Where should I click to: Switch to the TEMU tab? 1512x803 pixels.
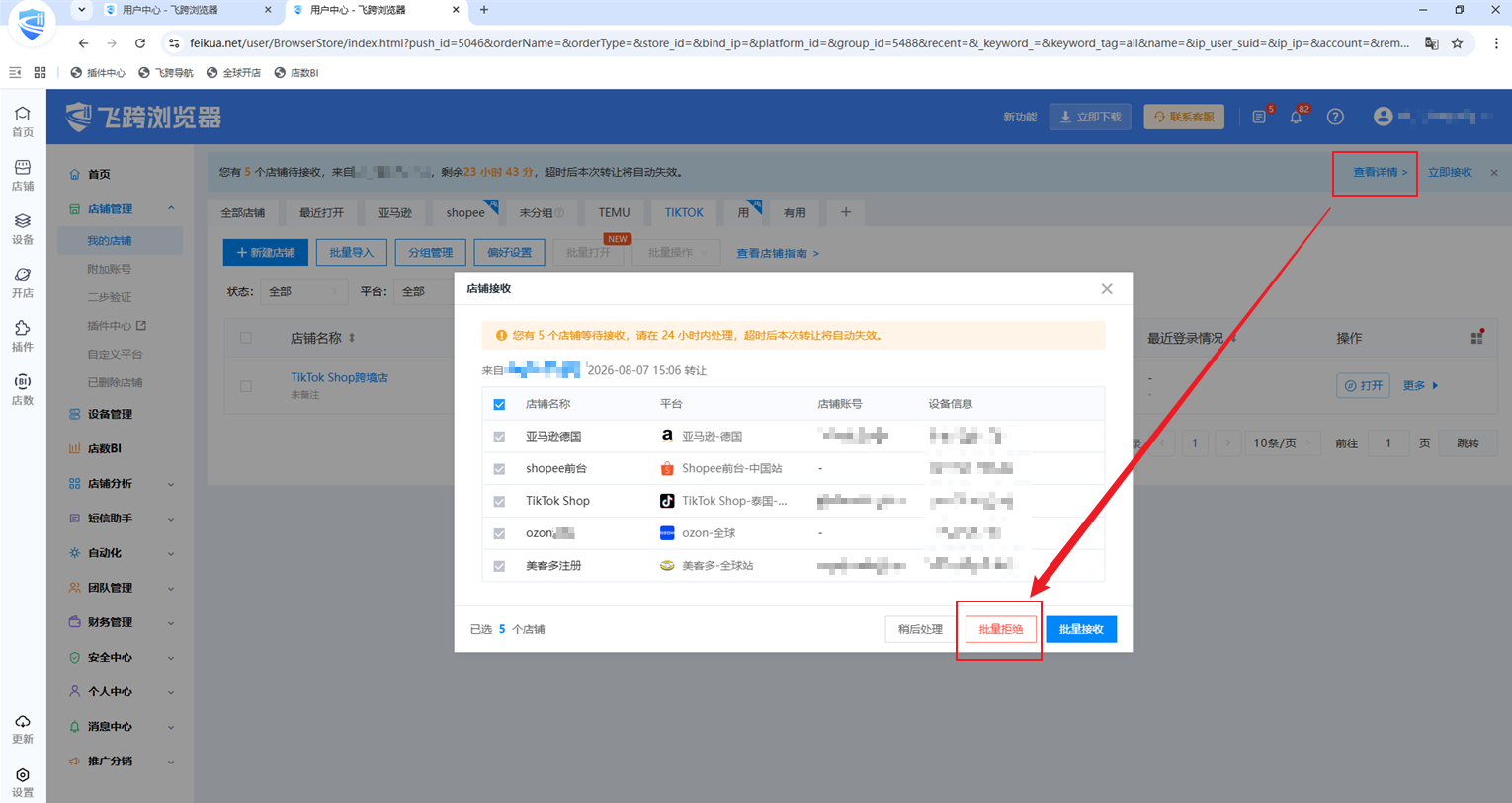click(614, 213)
